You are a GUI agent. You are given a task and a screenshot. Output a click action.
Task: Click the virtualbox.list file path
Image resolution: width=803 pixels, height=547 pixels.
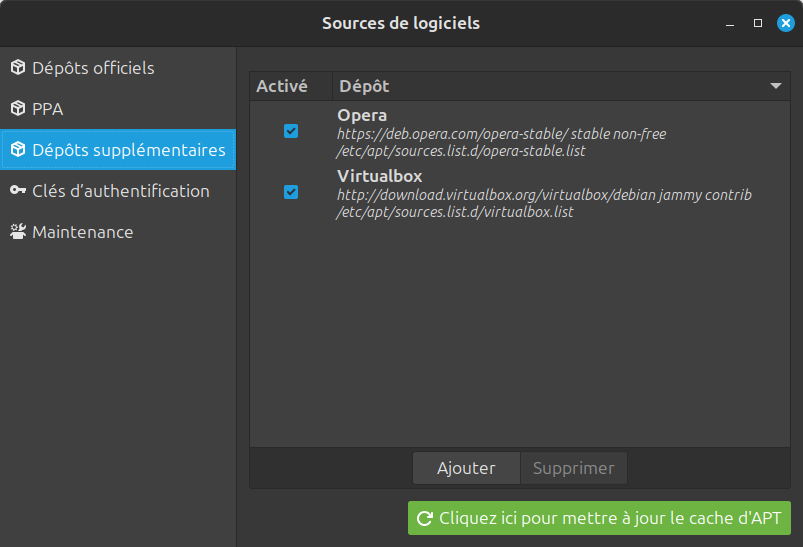click(455, 212)
